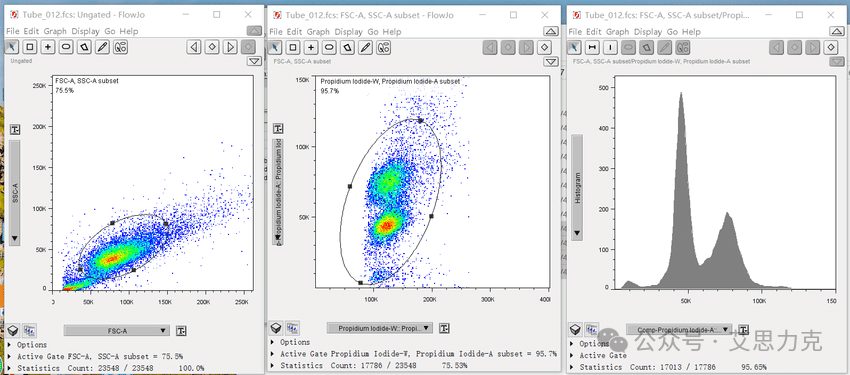This screenshot has height=375, width=850.
Task: Select the quadrant gate tool in Ungated window
Action: pyautogui.click(x=48, y=47)
